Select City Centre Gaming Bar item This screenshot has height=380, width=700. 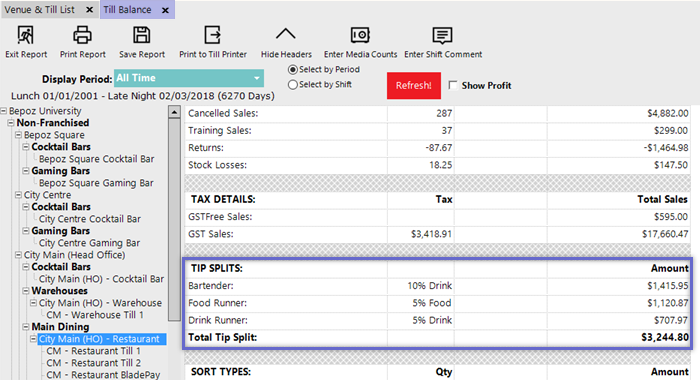89,243
